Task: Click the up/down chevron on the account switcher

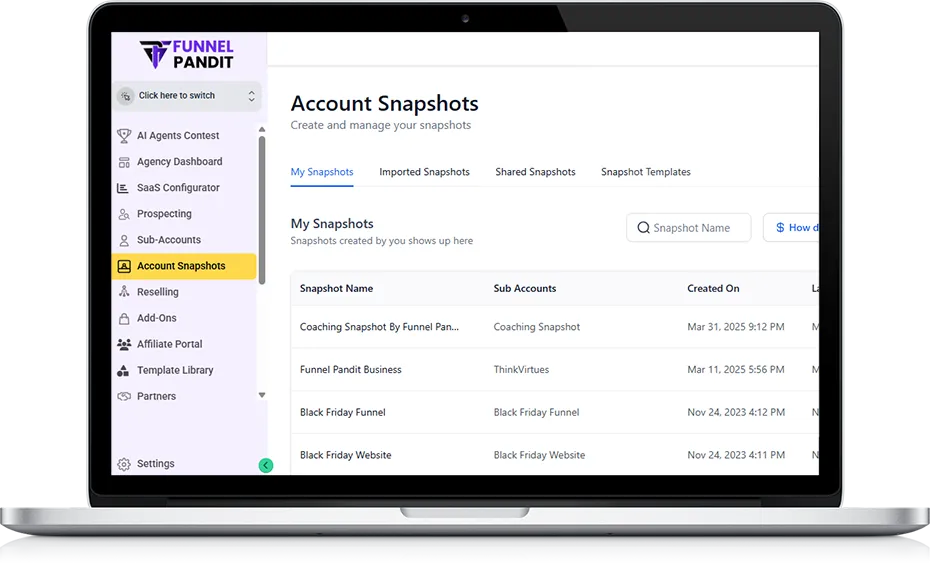Action: (251, 96)
